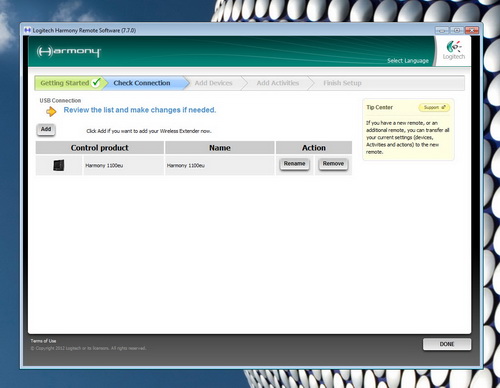
Task: Rename the Harmony 1100eu remote
Action: [x=294, y=164]
